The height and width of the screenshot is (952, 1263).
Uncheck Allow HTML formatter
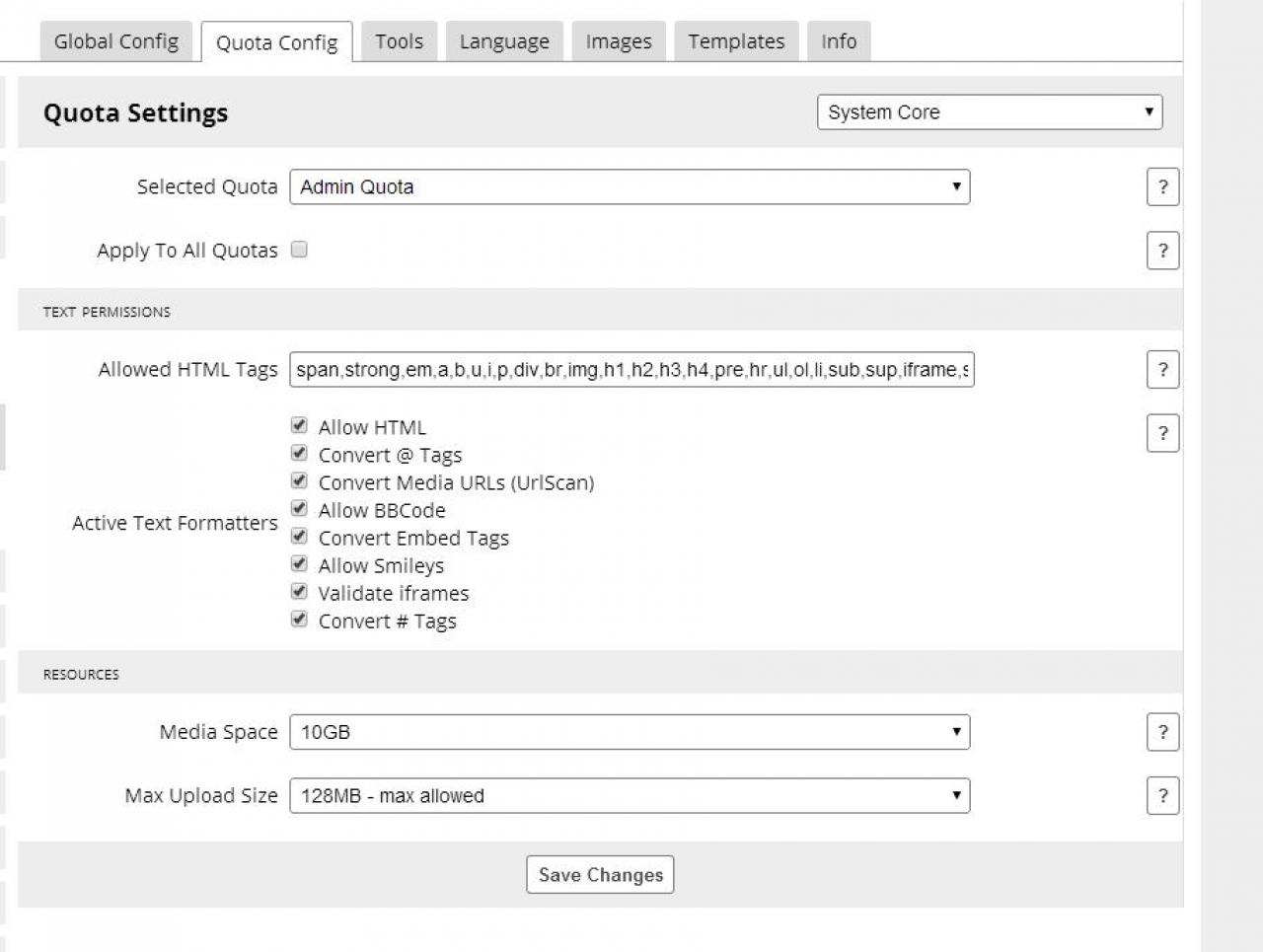(x=299, y=426)
